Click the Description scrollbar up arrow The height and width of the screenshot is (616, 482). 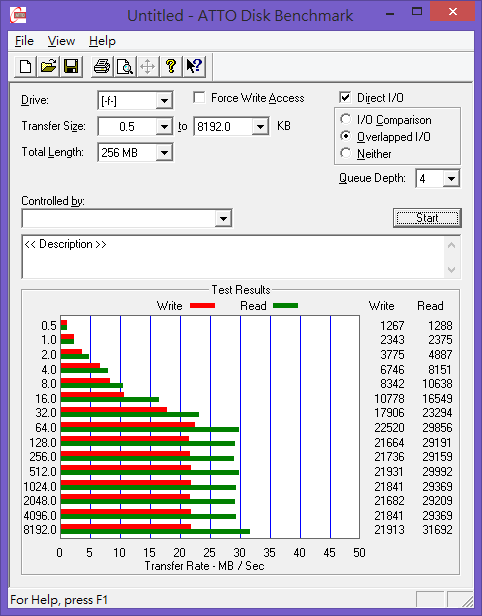[x=451, y=246]
